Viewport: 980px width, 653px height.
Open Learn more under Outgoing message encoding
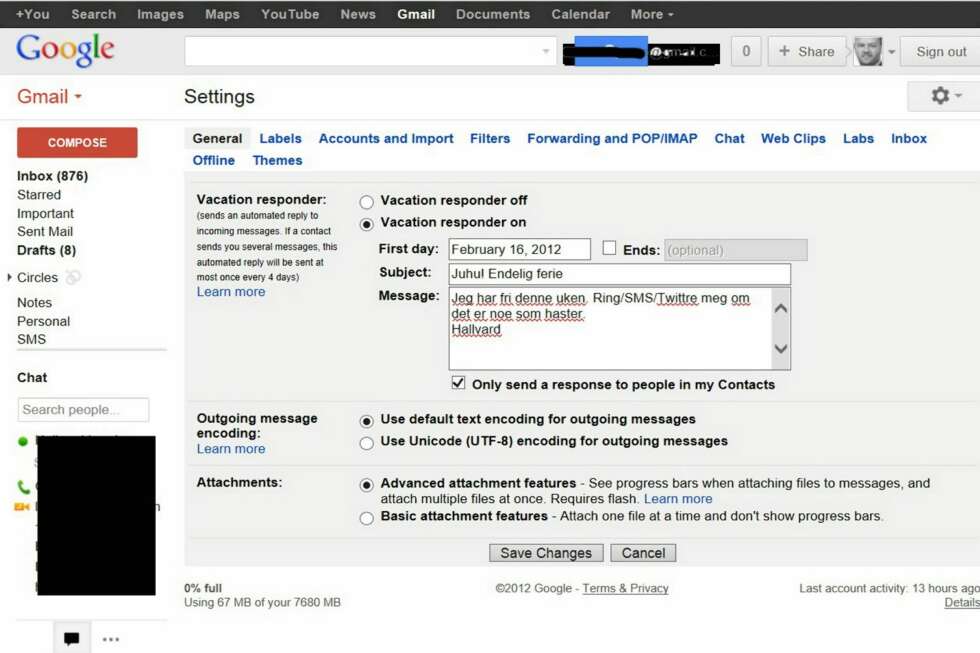(231, 449)
